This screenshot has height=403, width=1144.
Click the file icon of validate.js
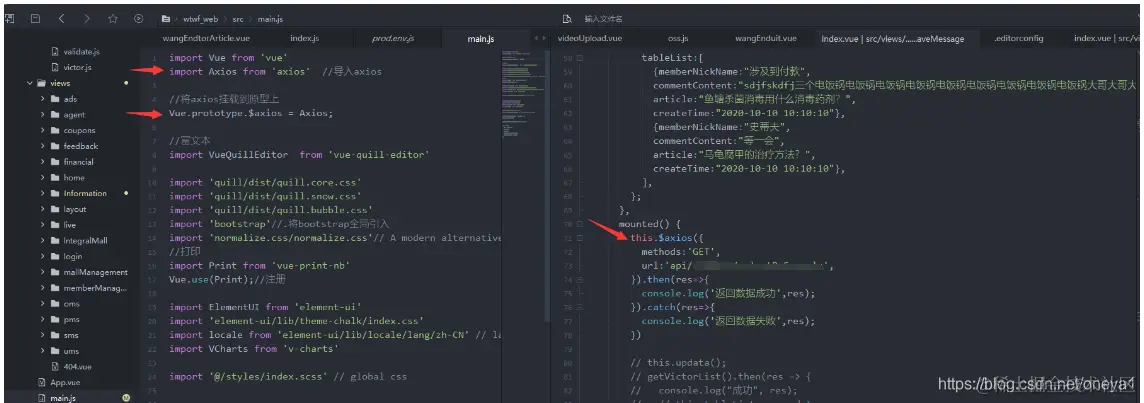click(55, 51)
